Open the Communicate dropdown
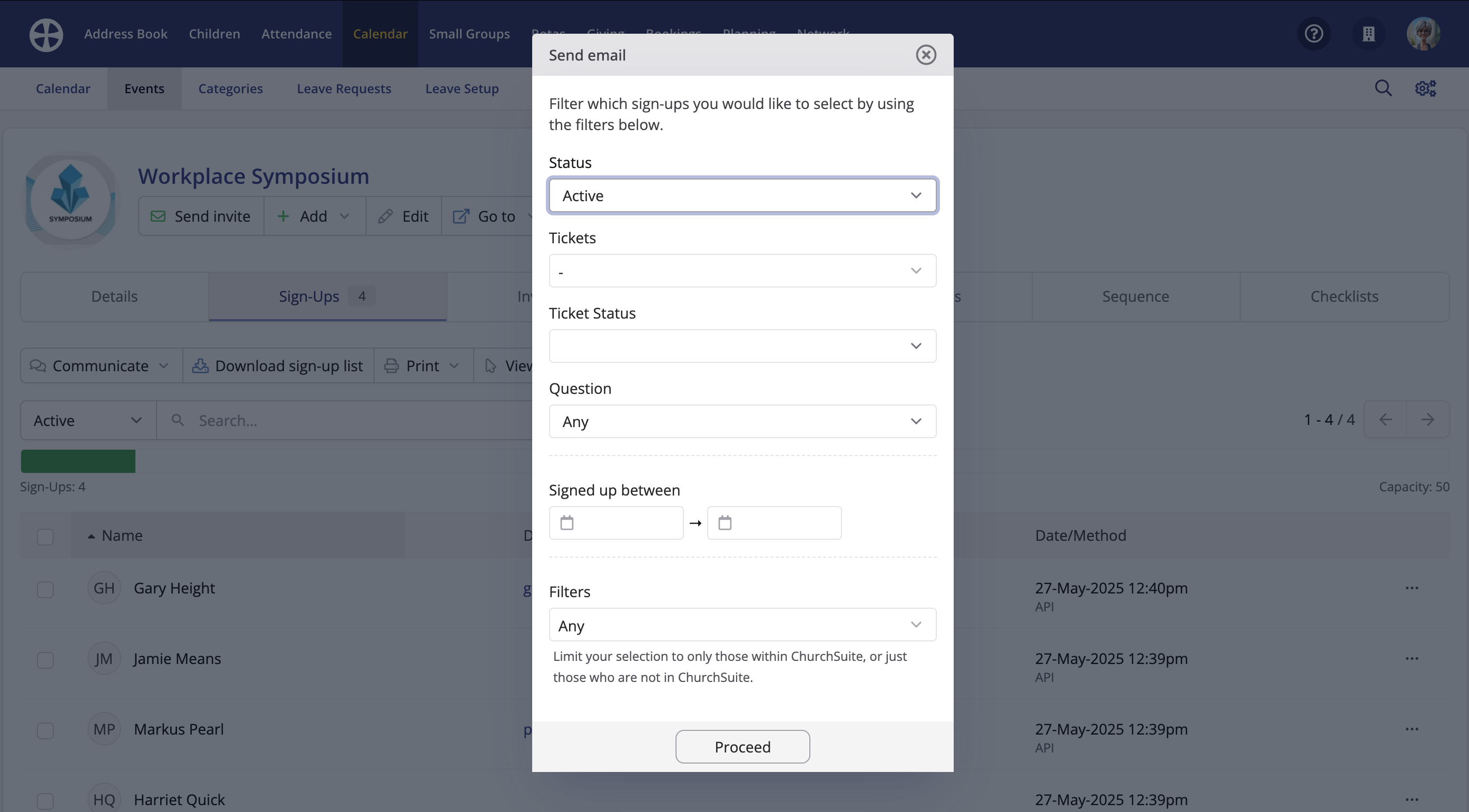Image resolution: width=1469 pixels, height=812 pixels. pos(101,366)
